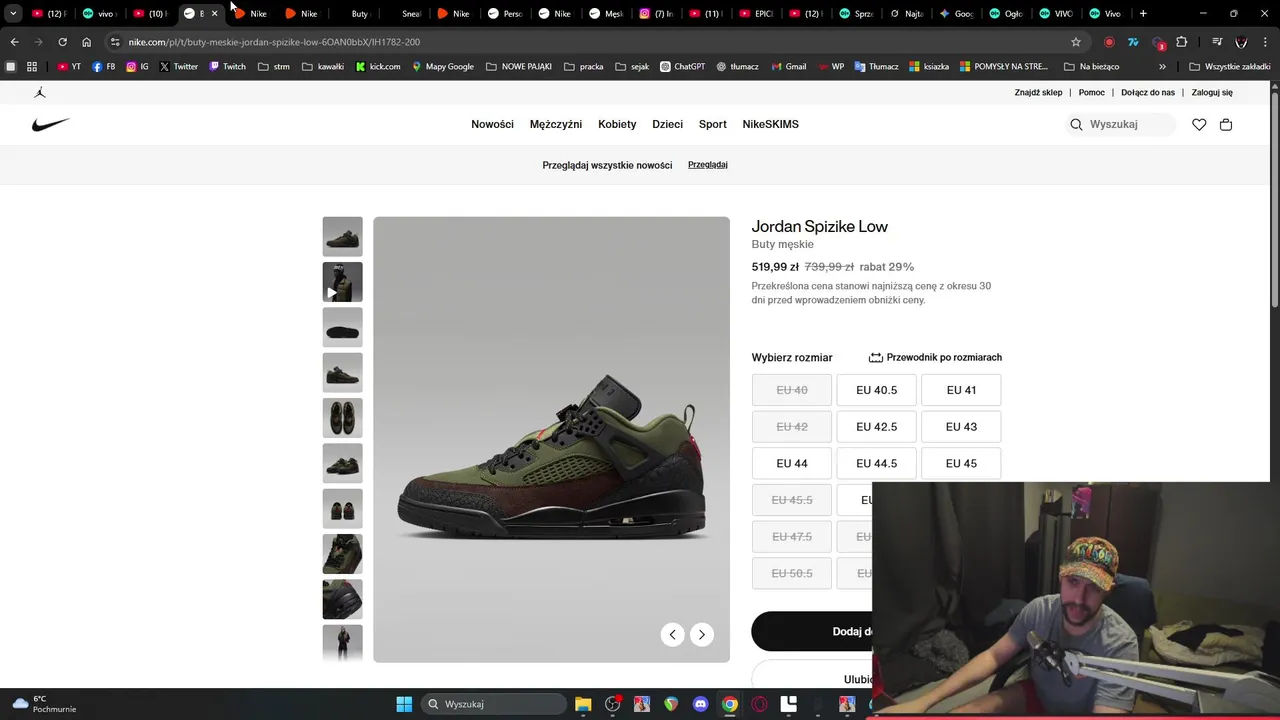Bookmark this page with star icon

coord(1076,42)
